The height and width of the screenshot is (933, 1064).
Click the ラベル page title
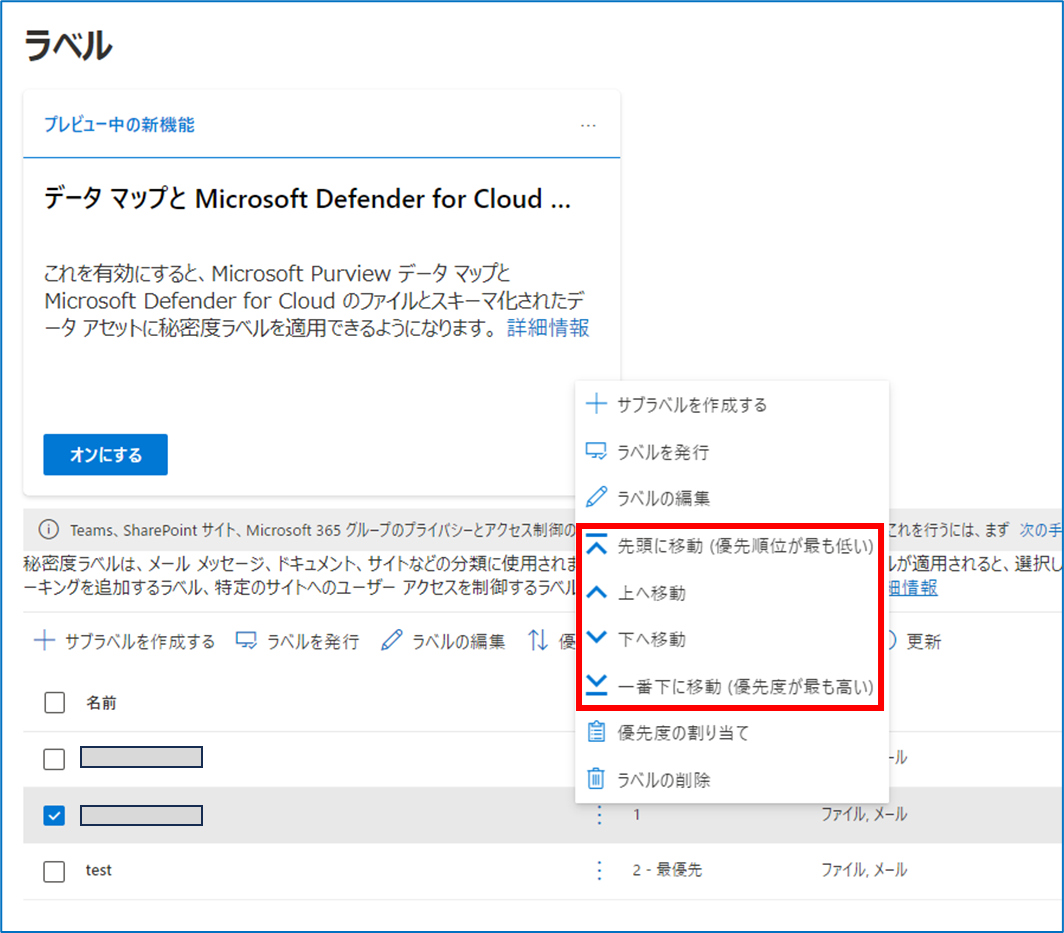click(x=68, y=45)
